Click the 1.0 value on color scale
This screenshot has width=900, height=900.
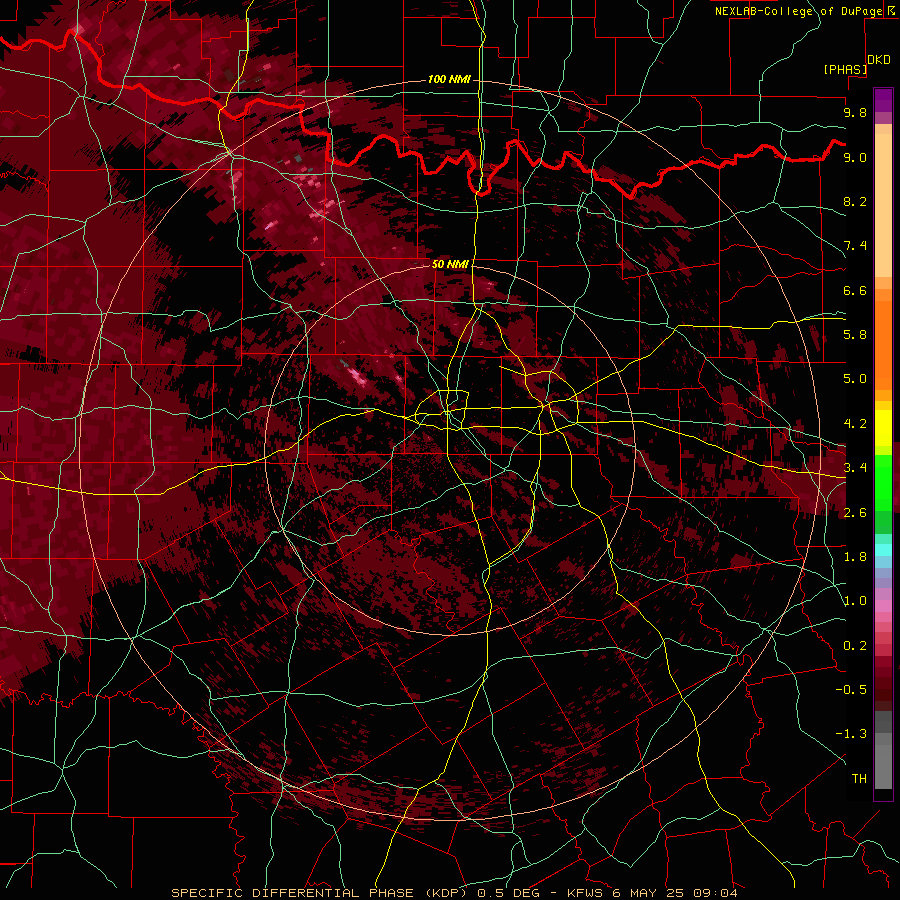pos(855,601)
